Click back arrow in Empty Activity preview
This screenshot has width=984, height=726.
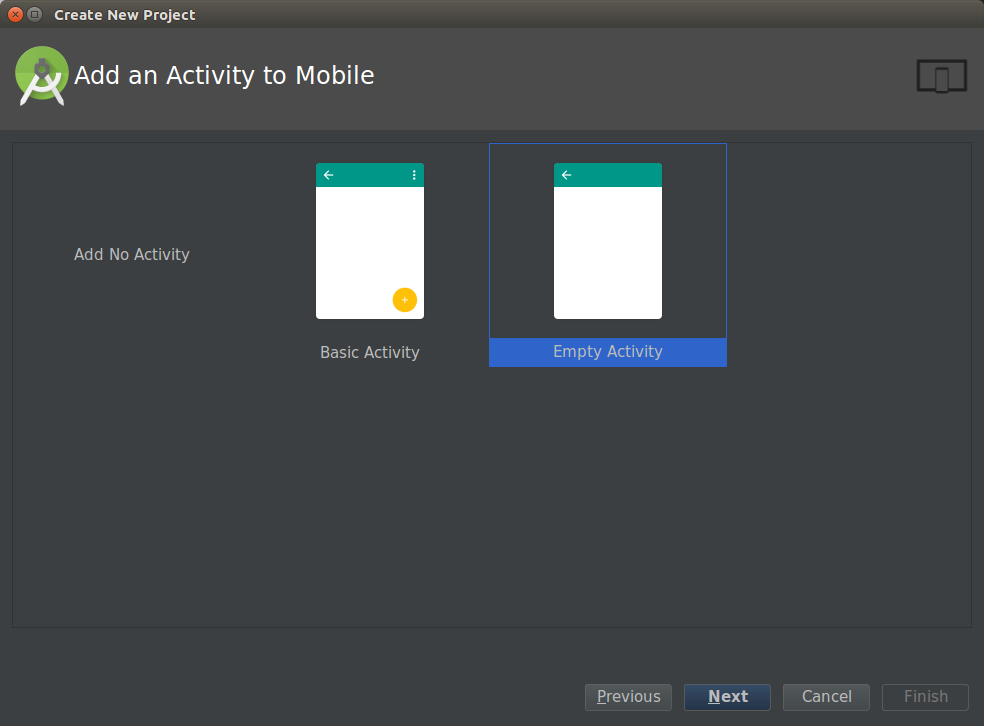point(566,175)
